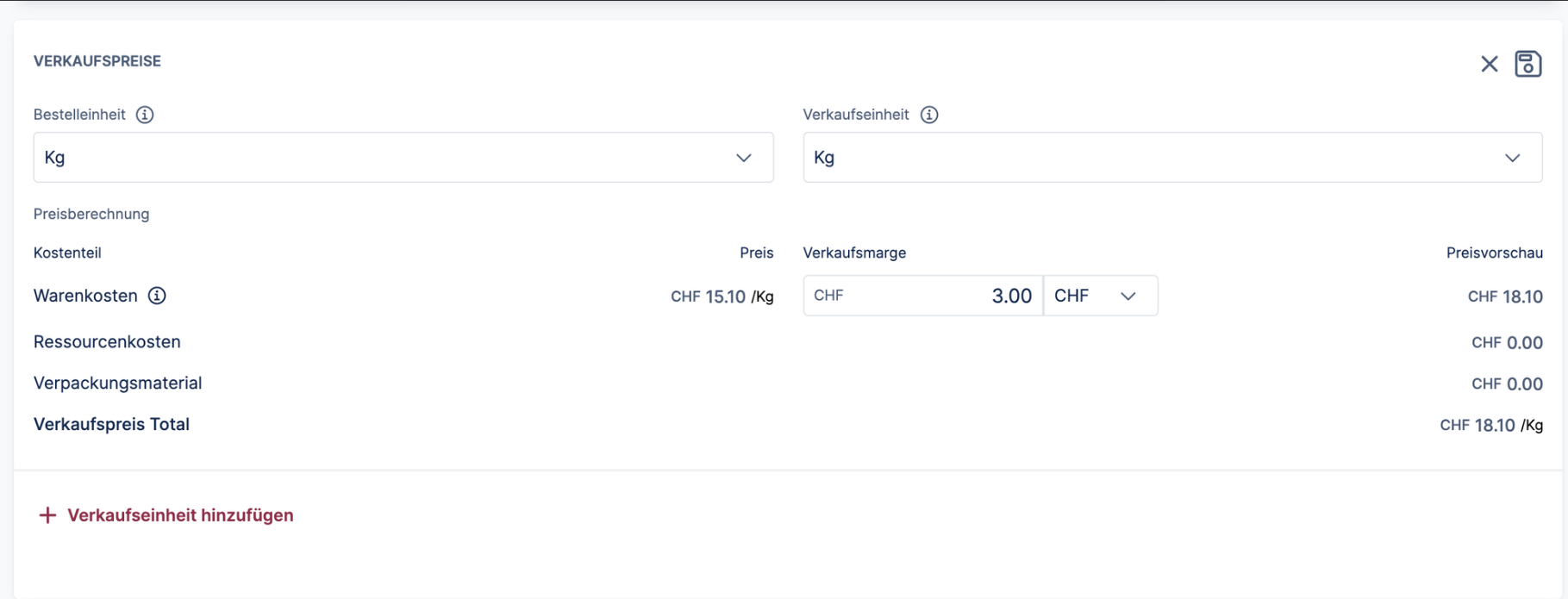This screenshot has width=1568, height=599.
Task: Click the save disk icon
Action: [1527, 64]
